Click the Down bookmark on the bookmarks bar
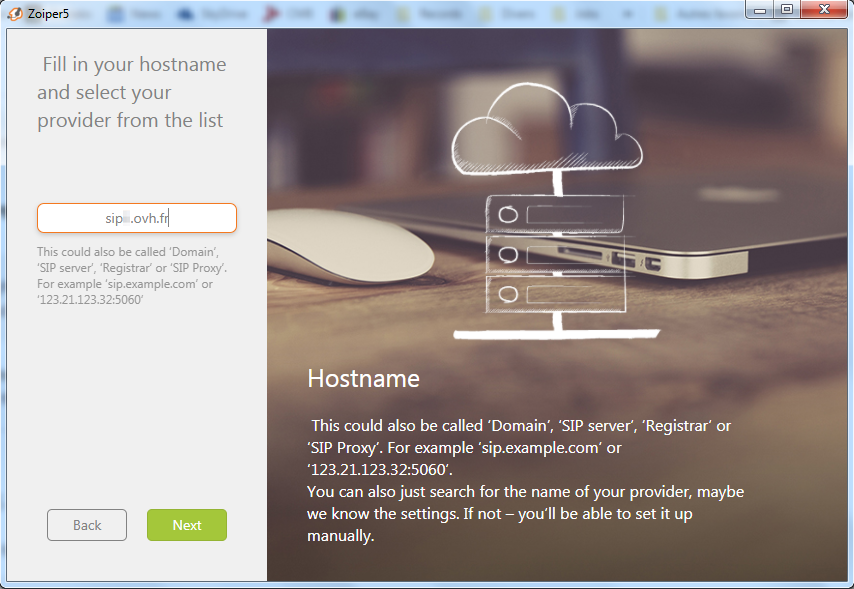The width and height of the screenshot is (854, 589). tap(505, 12)
